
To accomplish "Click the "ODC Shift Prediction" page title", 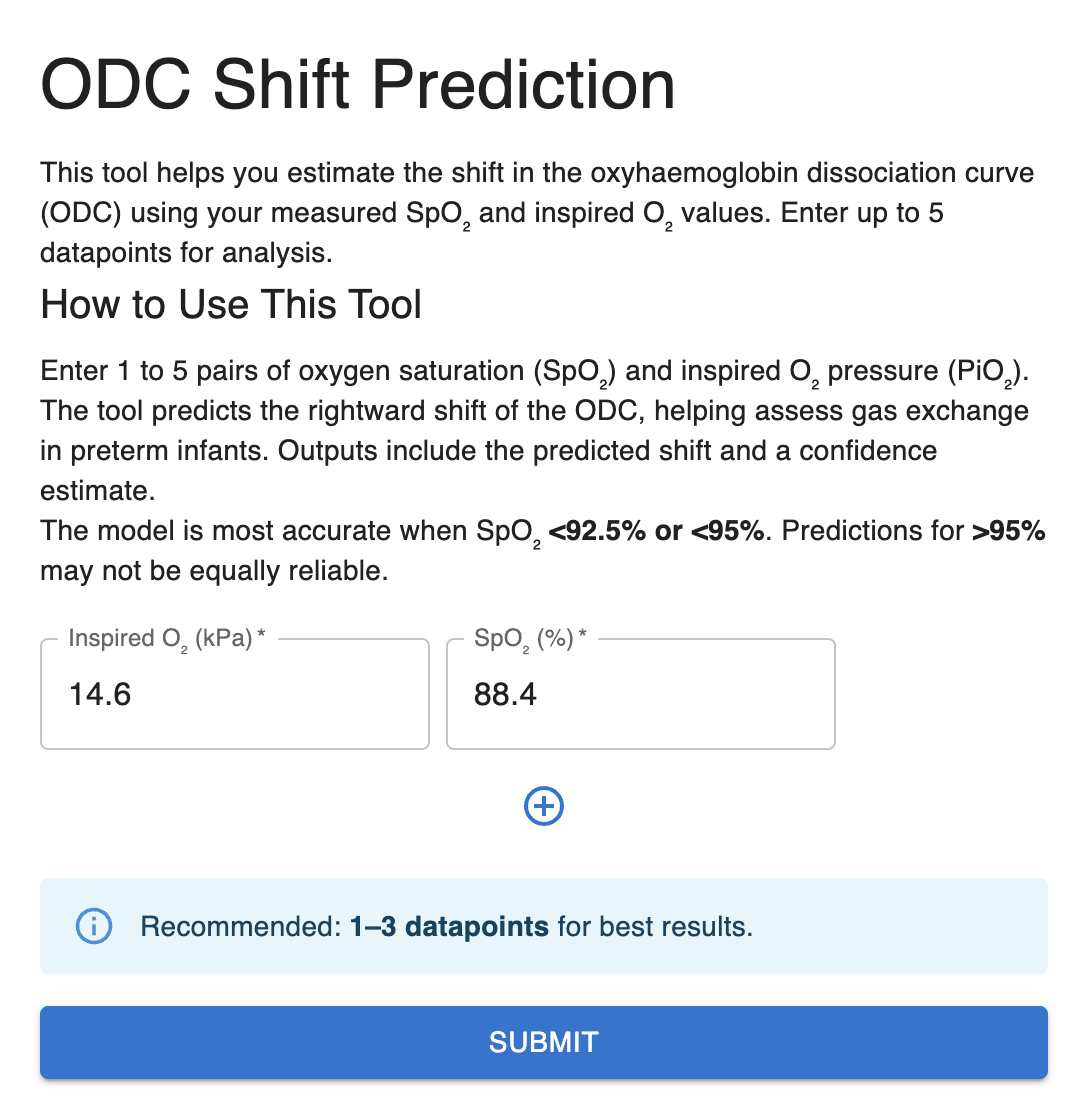I will 357,86.
